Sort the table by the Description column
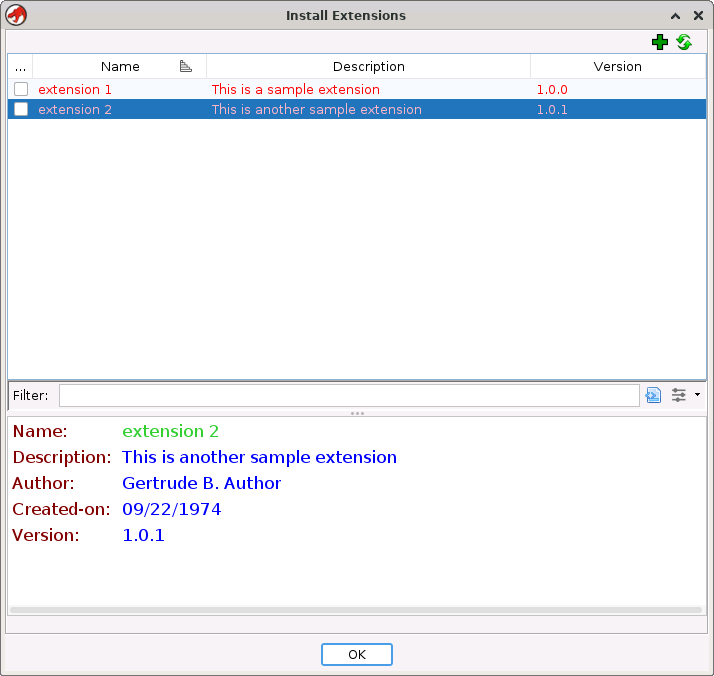714x676 pixels. click(x=368, y=67)
